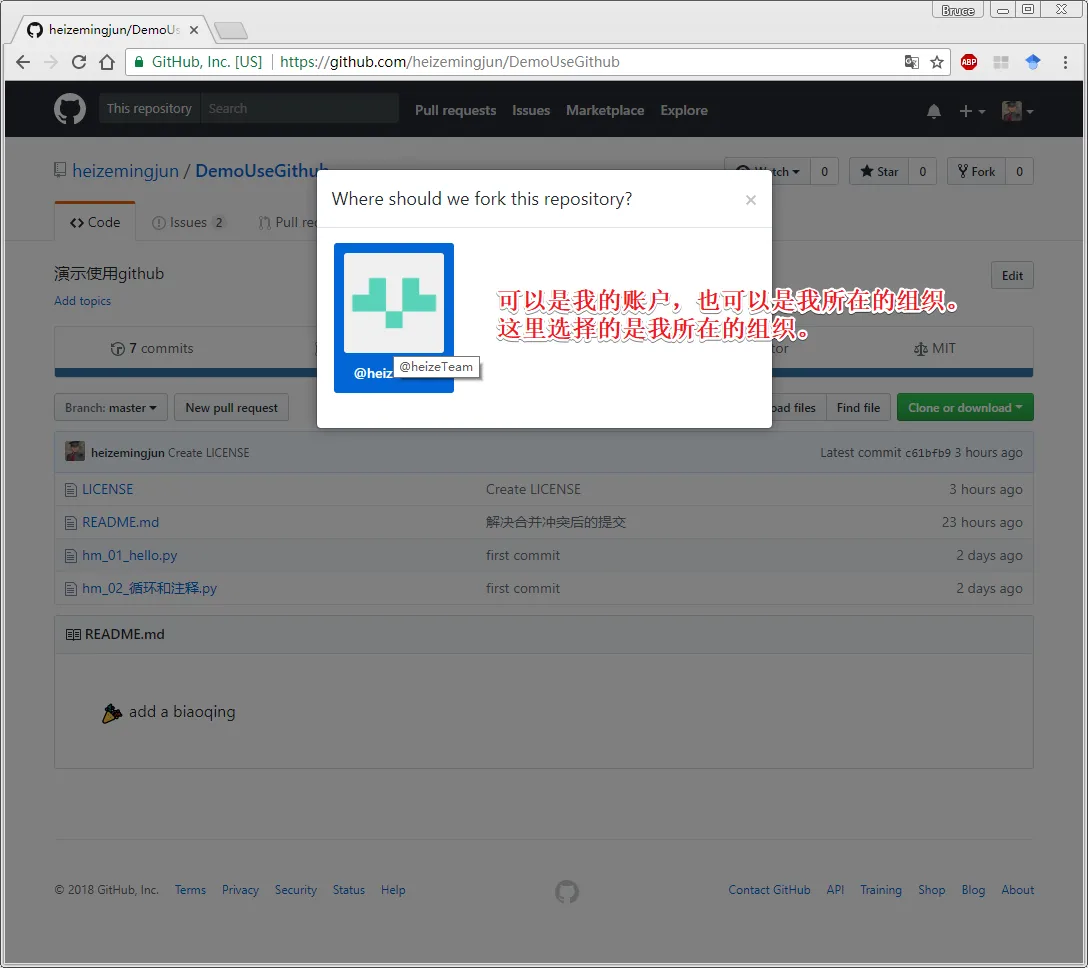Expand the Clone or download dropdown
1088x968 pixels.
click(965, 407)
